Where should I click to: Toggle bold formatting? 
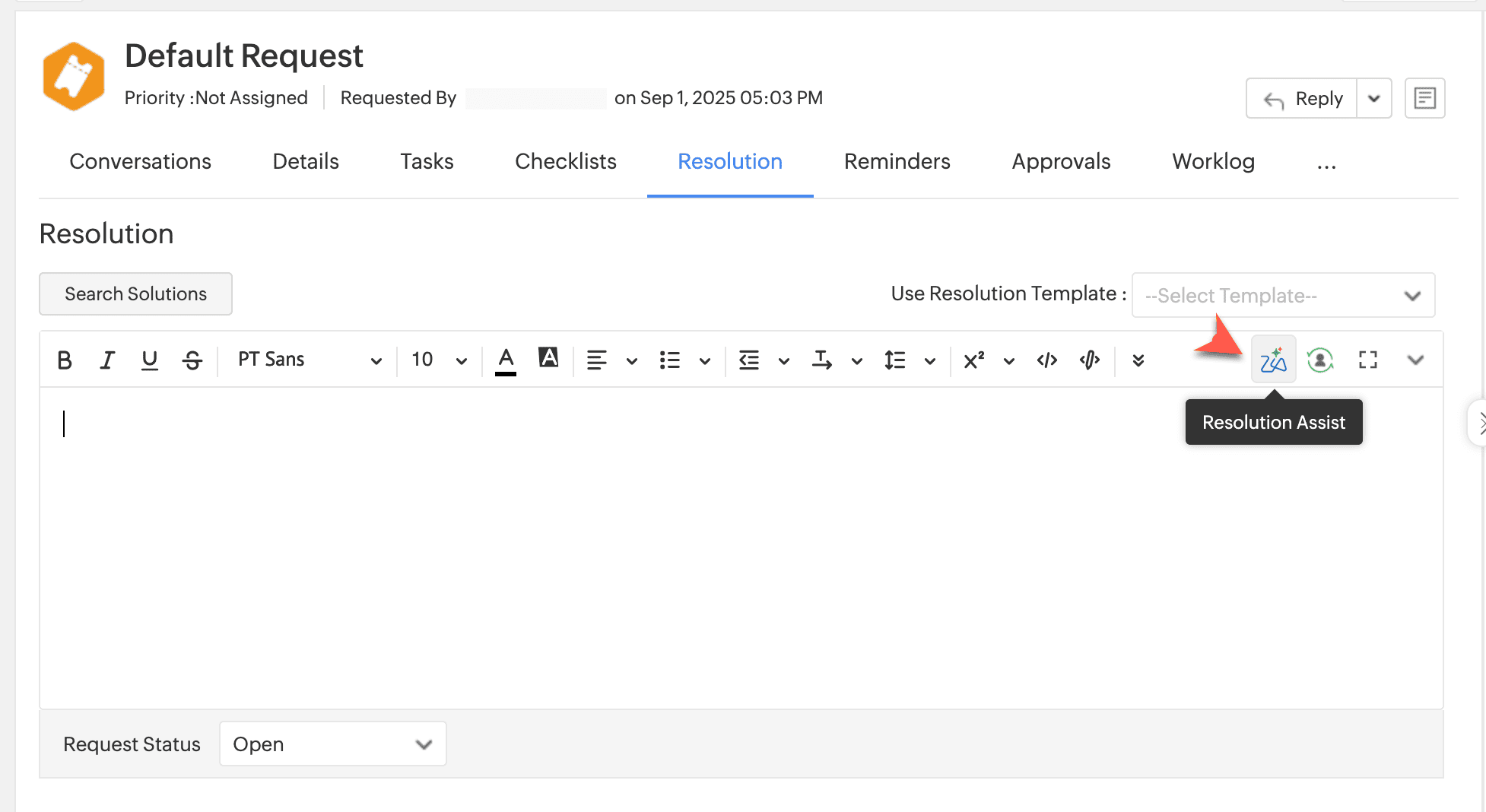click(65, 360)
